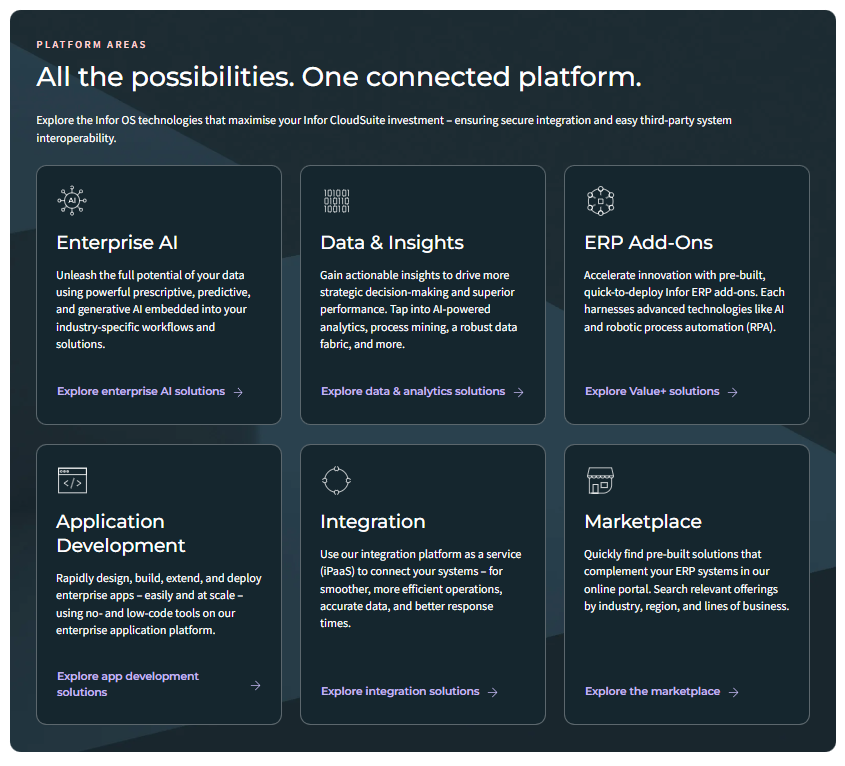The image size is (845, 766).
Task: Open Explore app development solutions link
Action: (x=128, y=684)
